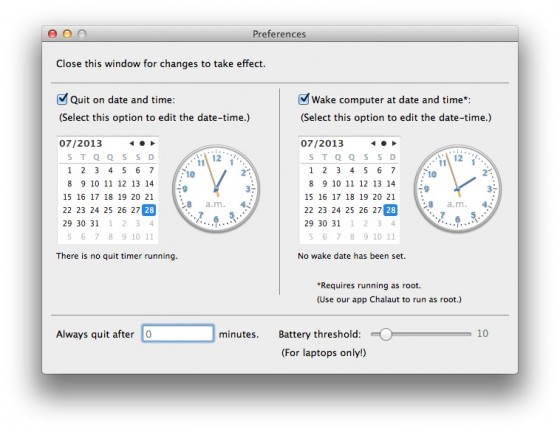Uncheck Quit on date and time

point(62,99)
